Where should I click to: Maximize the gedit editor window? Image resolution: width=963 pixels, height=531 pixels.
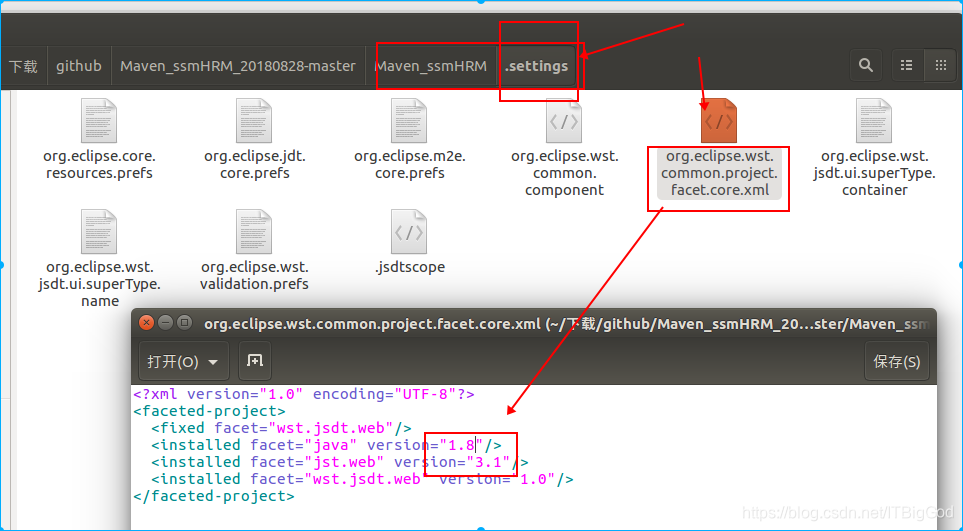[184, 323]
